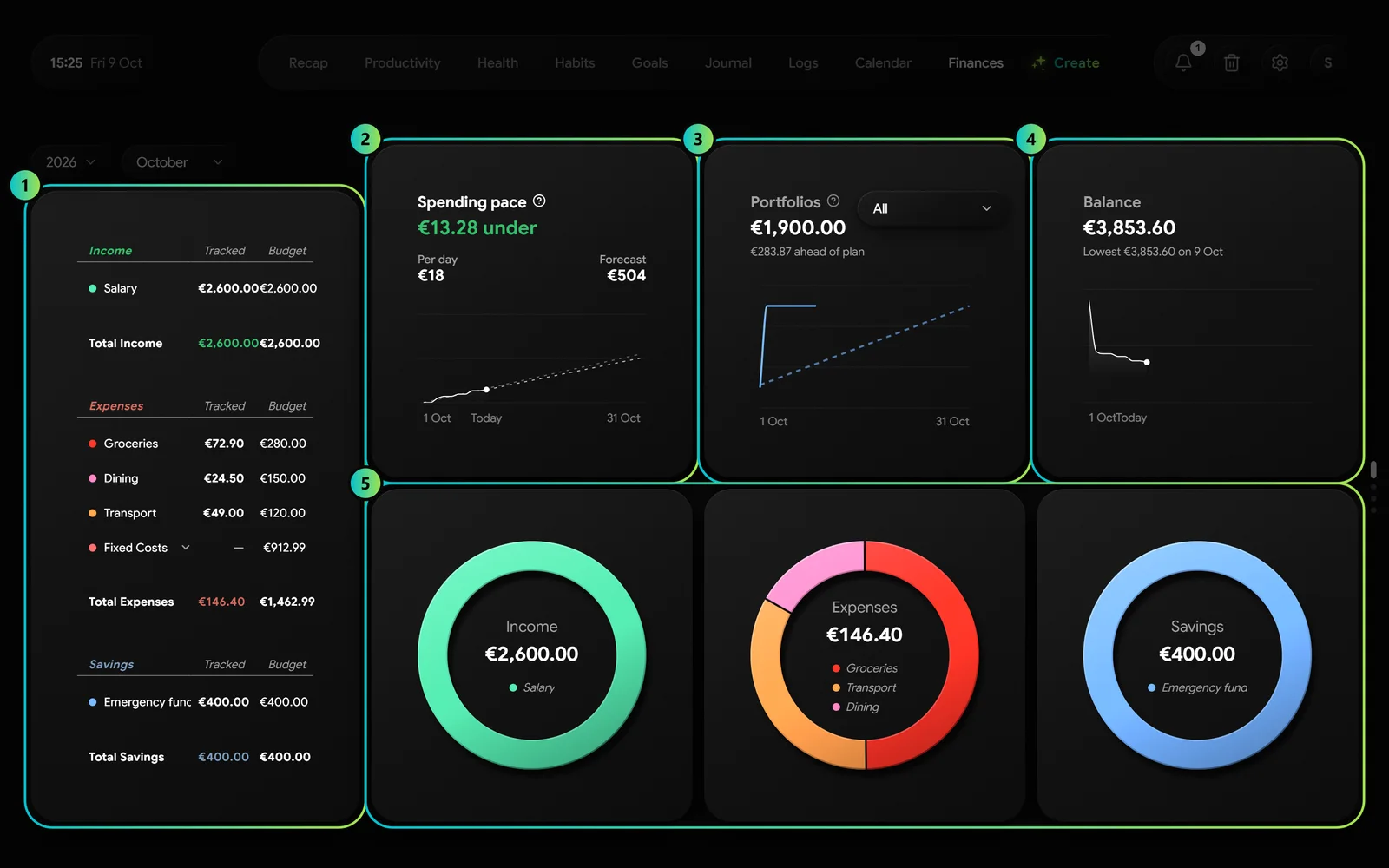Switch to the Health tab
Viewport: 1389px width, 868px height.
pos(497,63)
